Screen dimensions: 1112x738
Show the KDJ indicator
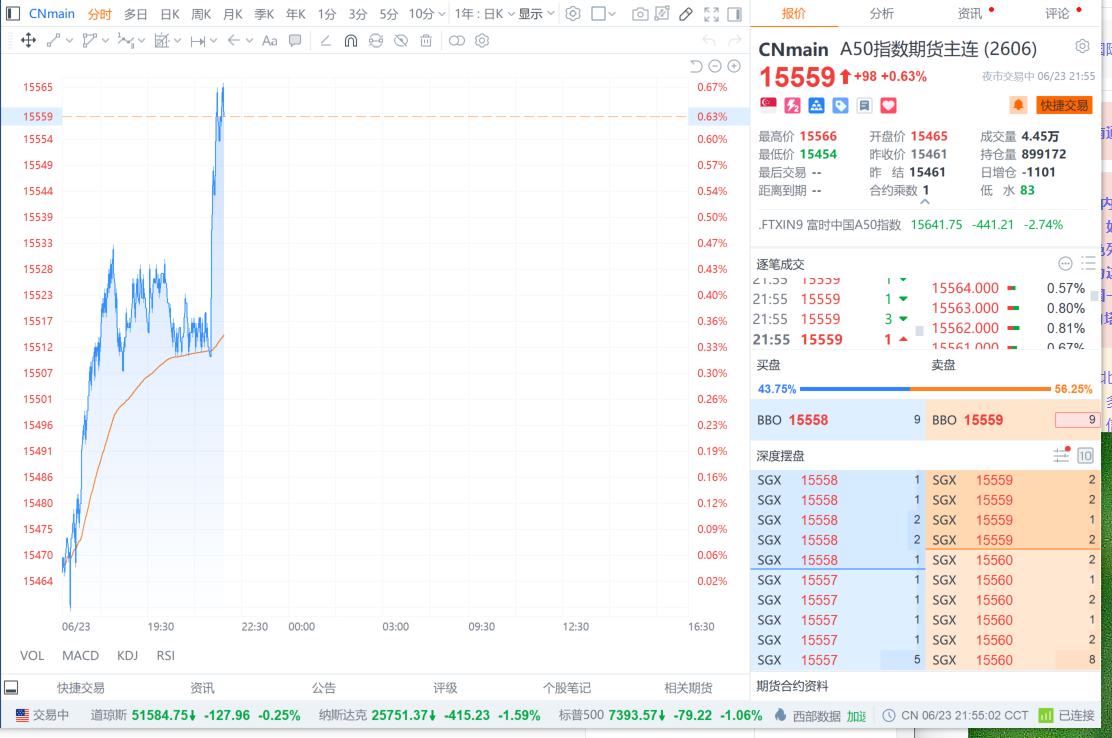point(128,656)
